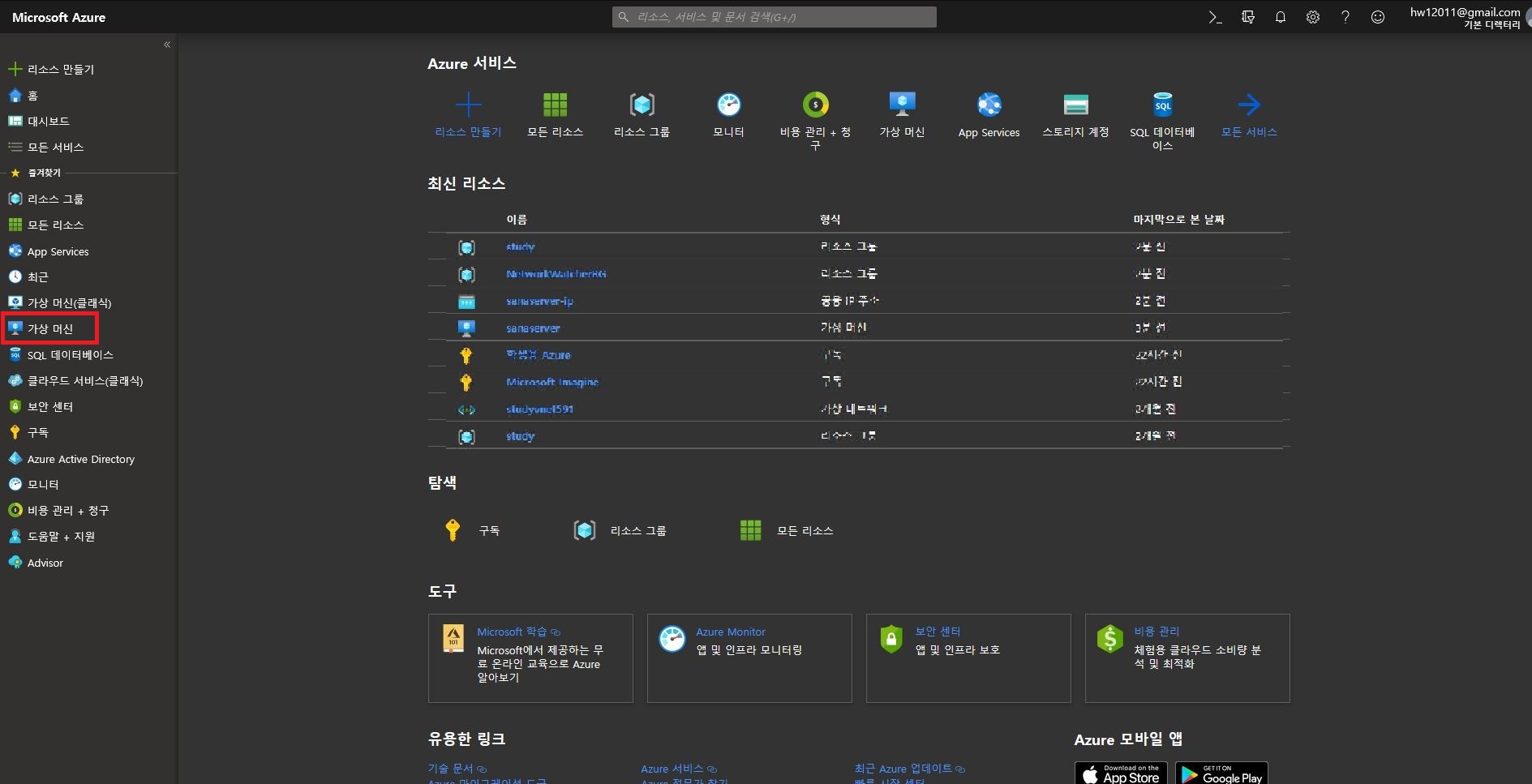This screenshot has height=784, width=1532.
Task: Open App Services tile in Azure 서비스
Action: pos(989,114)
